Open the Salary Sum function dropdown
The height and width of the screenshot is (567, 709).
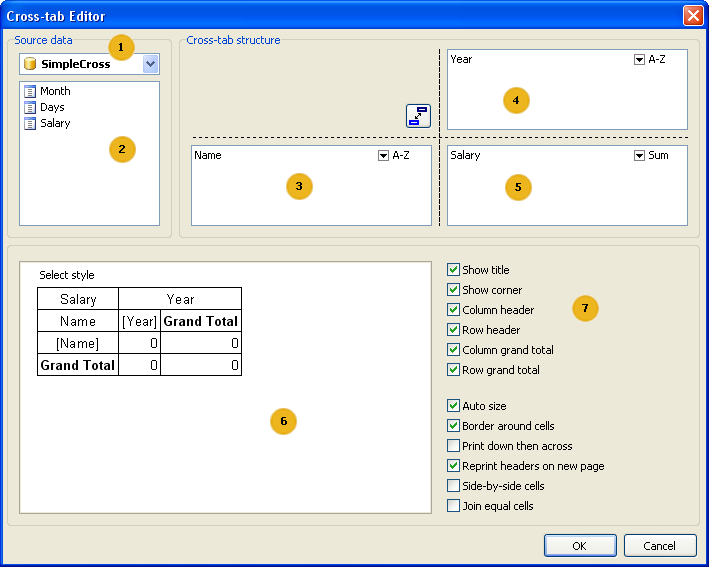click(639, 156)
